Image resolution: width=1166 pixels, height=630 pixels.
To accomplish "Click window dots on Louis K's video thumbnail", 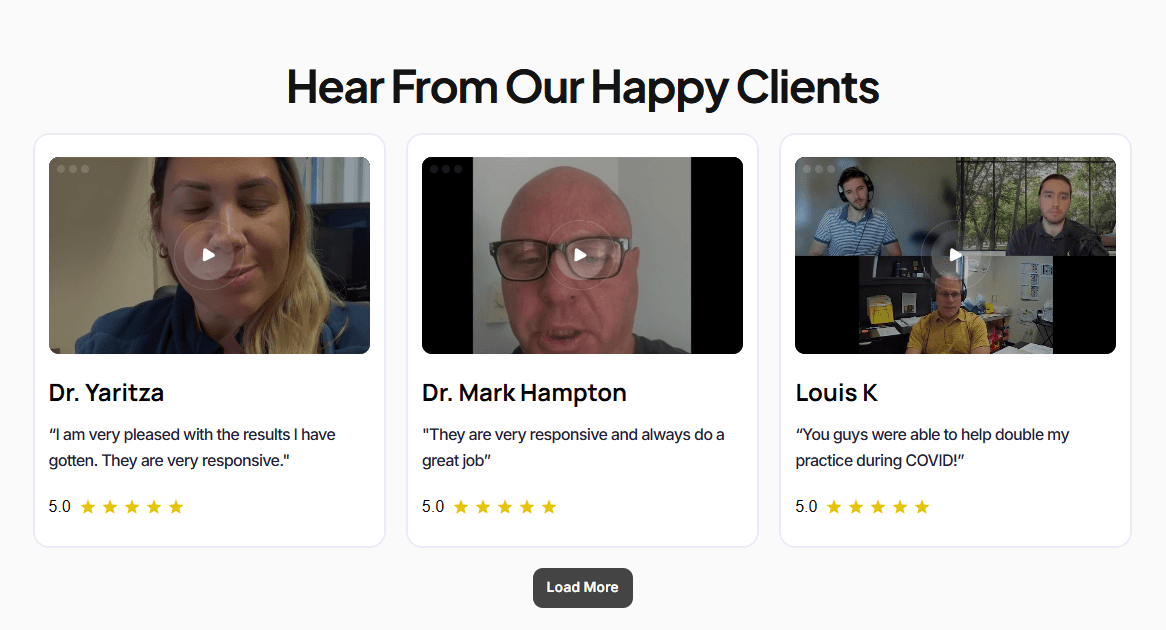I will pos(819,169).
